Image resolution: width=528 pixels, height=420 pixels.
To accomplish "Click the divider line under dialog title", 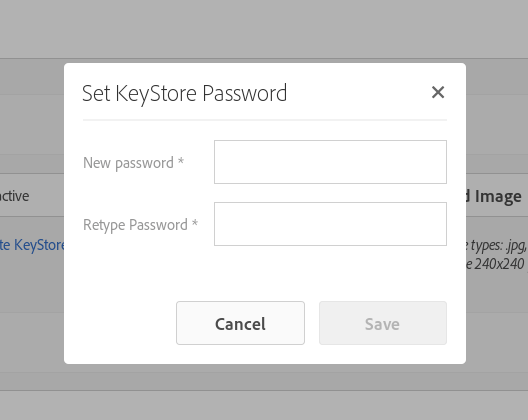I will pyautogui.click(x=265, y=120).
